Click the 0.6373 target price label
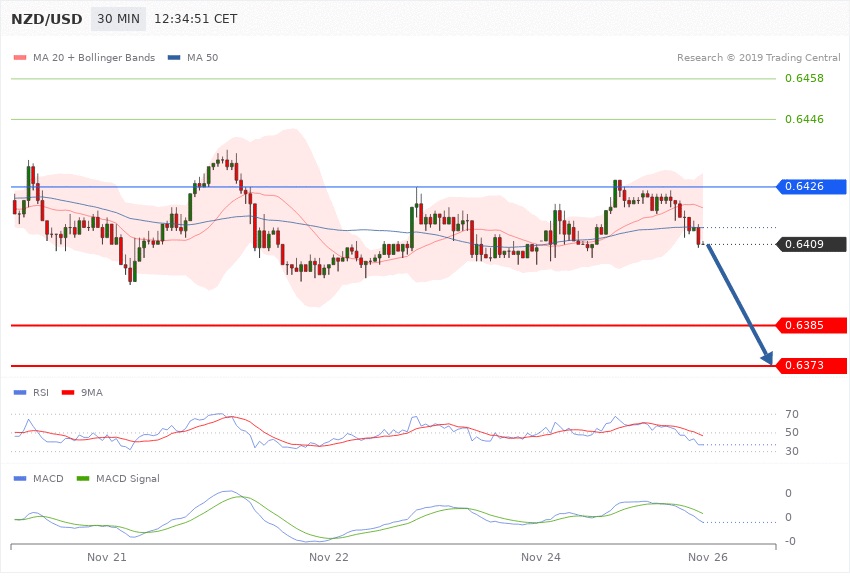 pyautogui.click(x=811, y=366)
